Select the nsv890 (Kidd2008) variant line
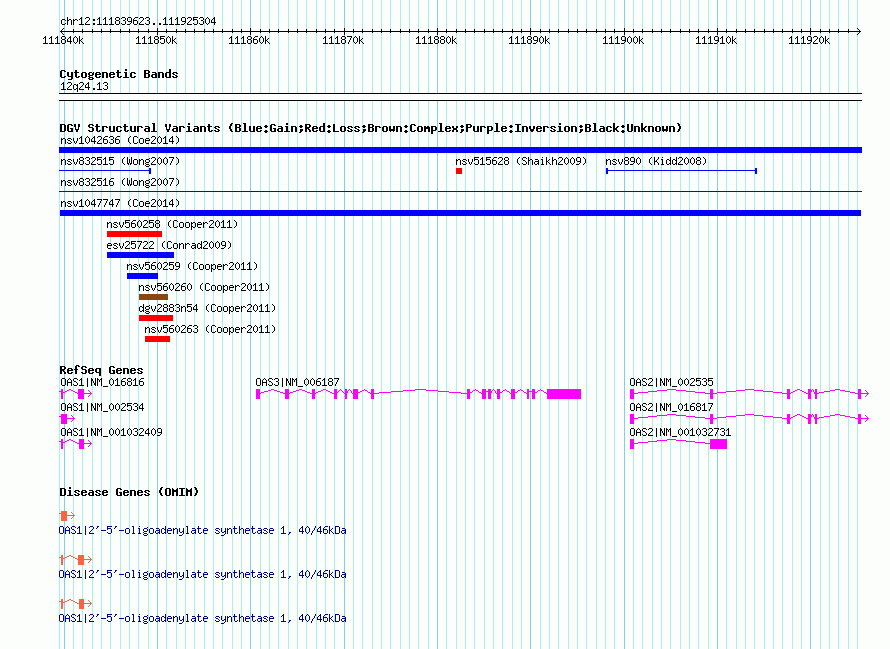This screenshot has height=649, width=890. [681, 171]
